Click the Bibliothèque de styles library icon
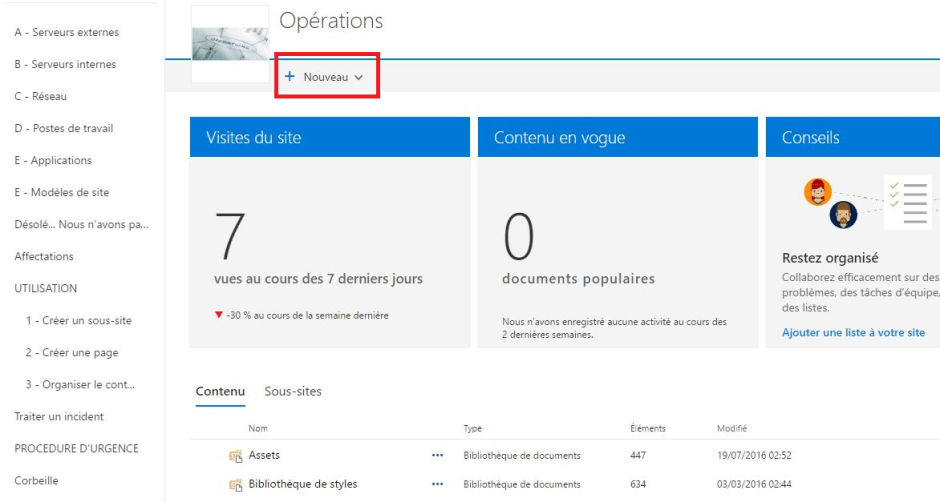This screenshot has width=940, height=502. point(236,485)
